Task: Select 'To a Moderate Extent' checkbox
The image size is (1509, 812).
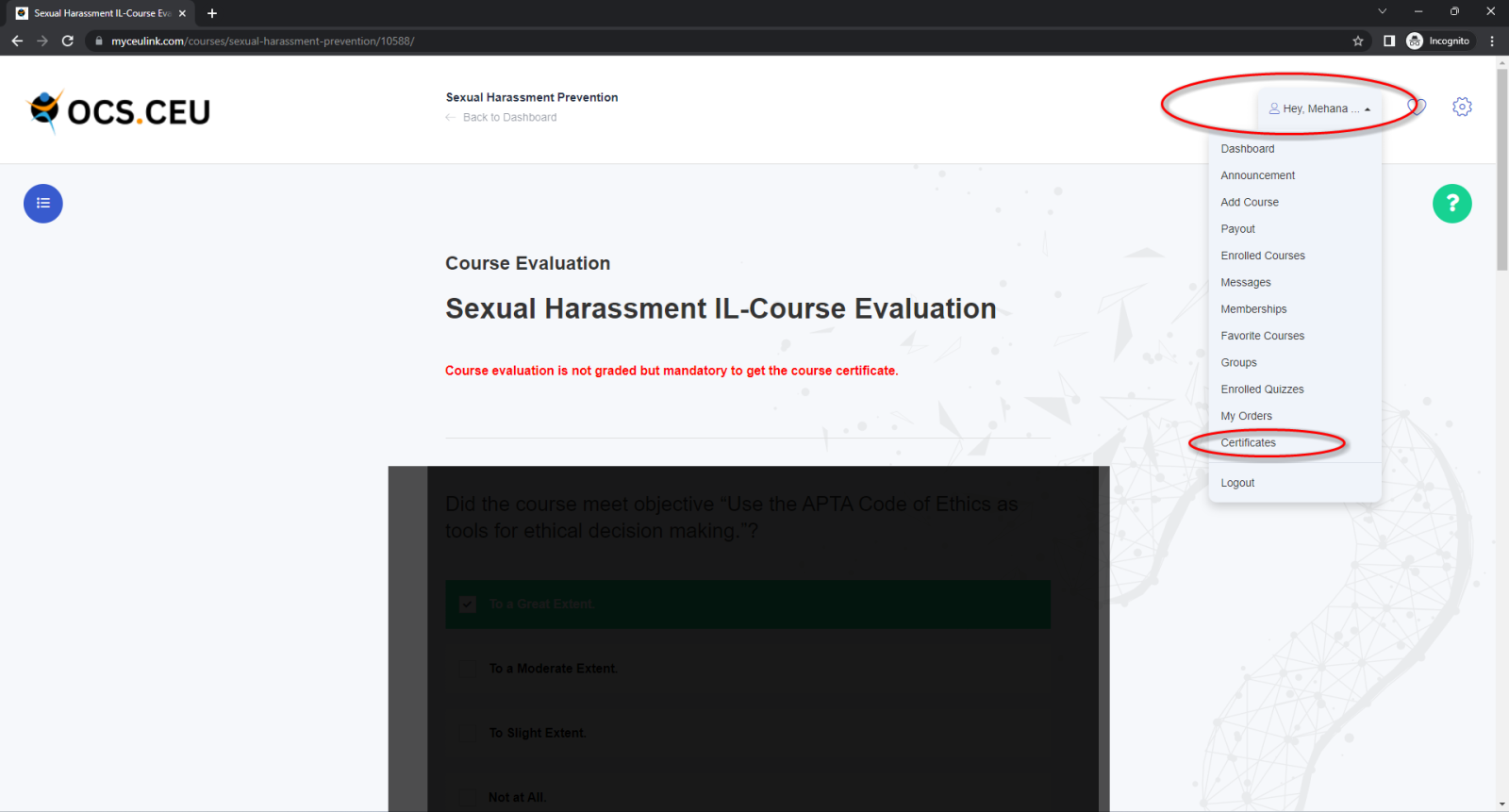Action: point(468,669)
